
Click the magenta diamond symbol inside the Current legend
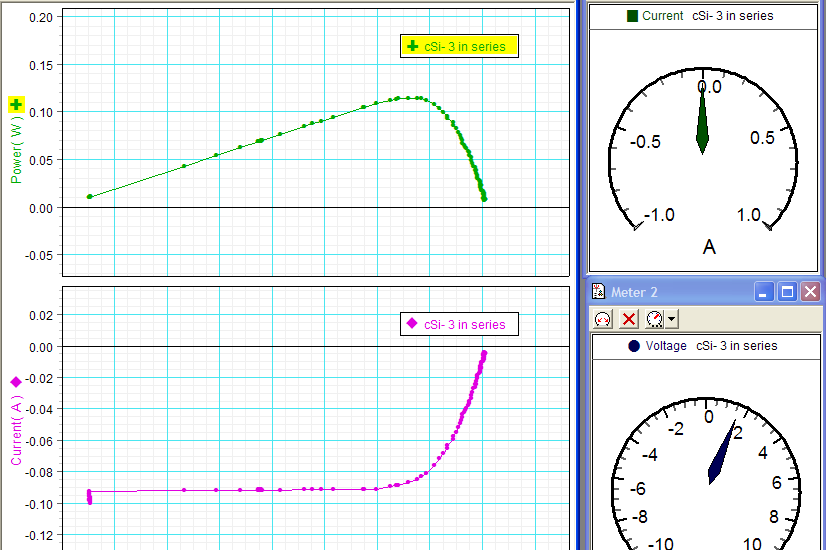[x=412, y=323]
